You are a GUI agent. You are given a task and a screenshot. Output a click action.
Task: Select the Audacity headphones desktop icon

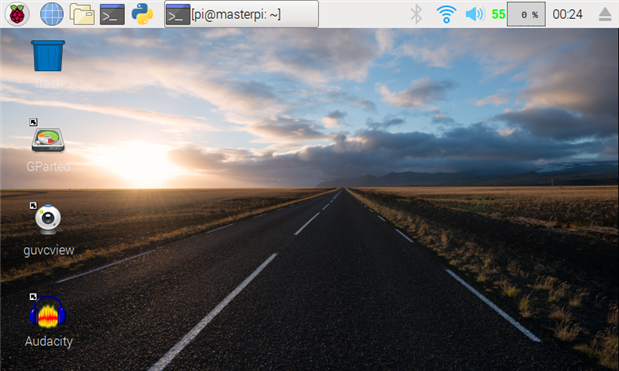(48, 312)
